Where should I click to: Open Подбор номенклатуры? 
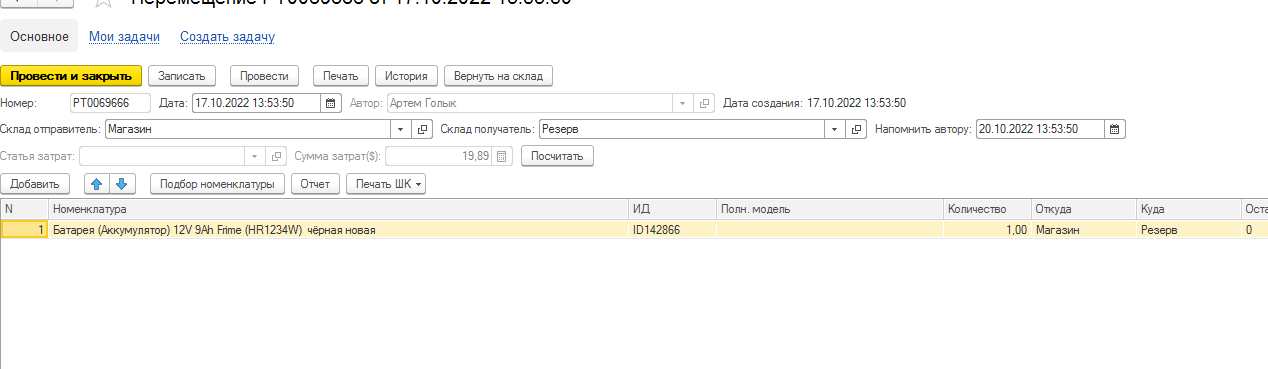218,184
